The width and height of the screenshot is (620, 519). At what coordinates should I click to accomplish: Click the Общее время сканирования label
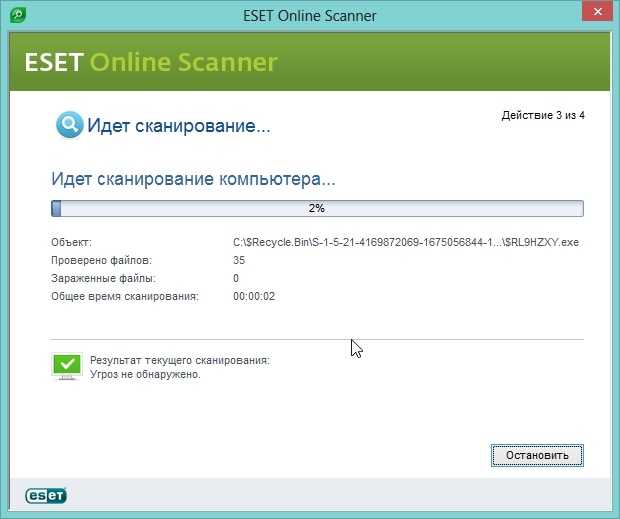[125, 296]
